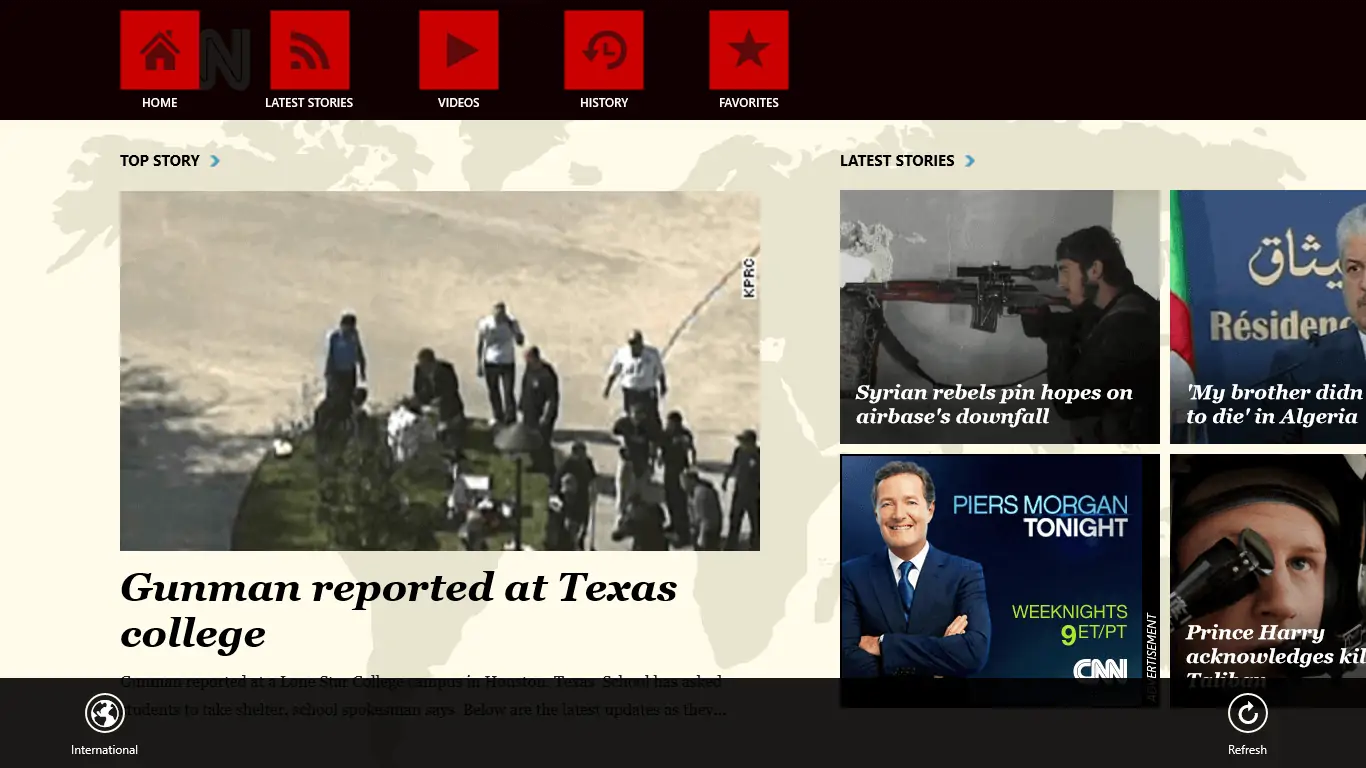Viewport: 1366px width, 768px height.
Task: Read 'Gunman reported at Texas college' headline
Action: click(399, 610)
